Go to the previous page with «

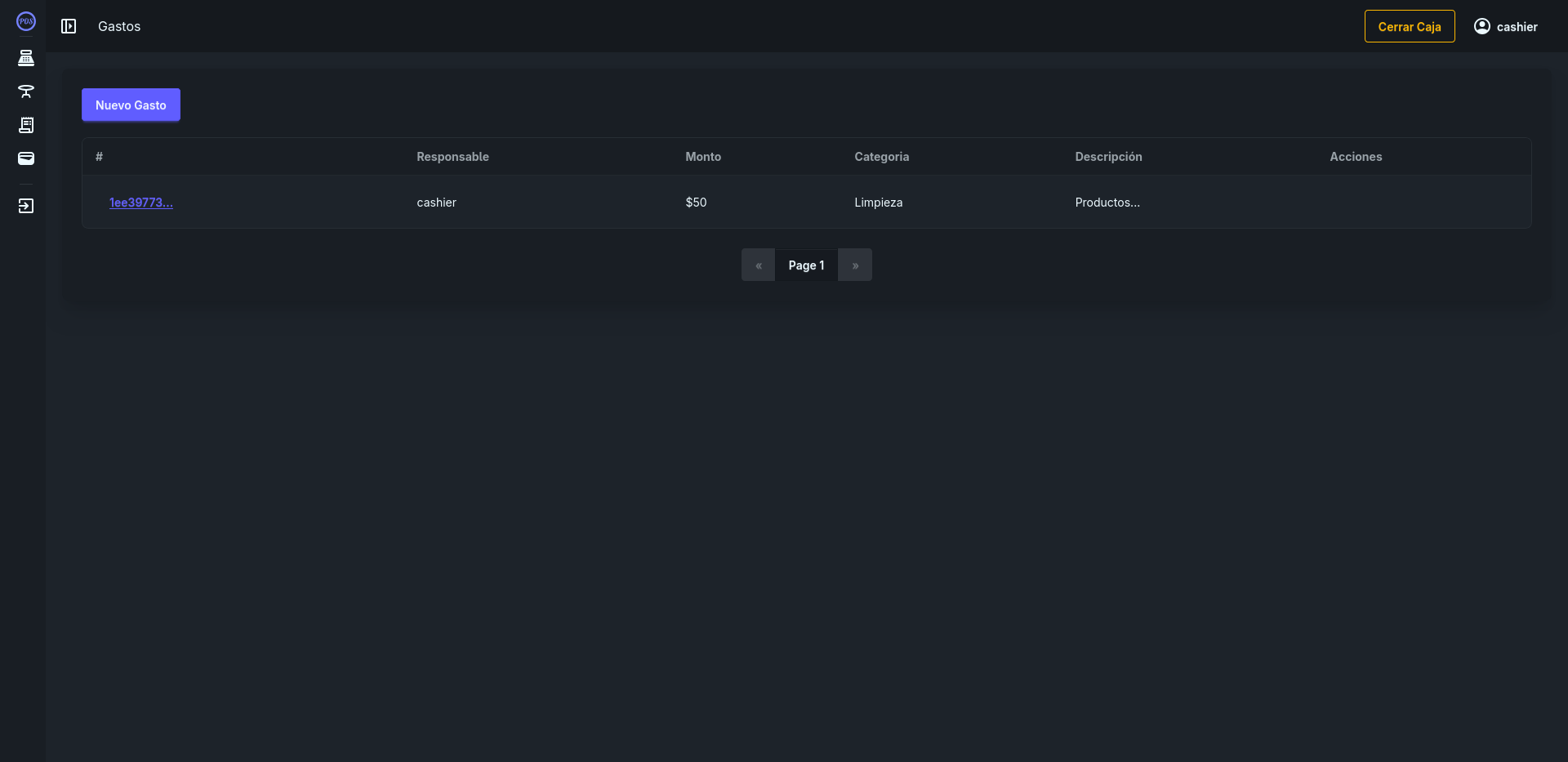tap(758, 265)
